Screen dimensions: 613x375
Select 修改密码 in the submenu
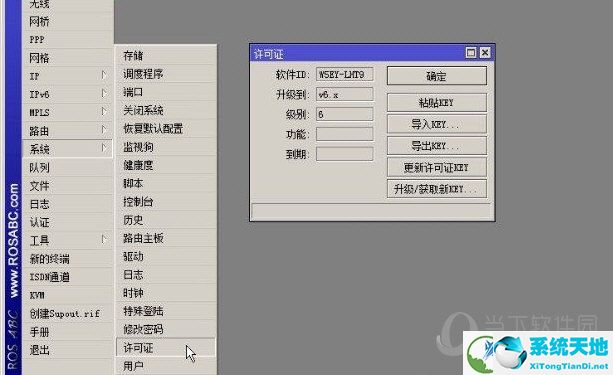166,329
